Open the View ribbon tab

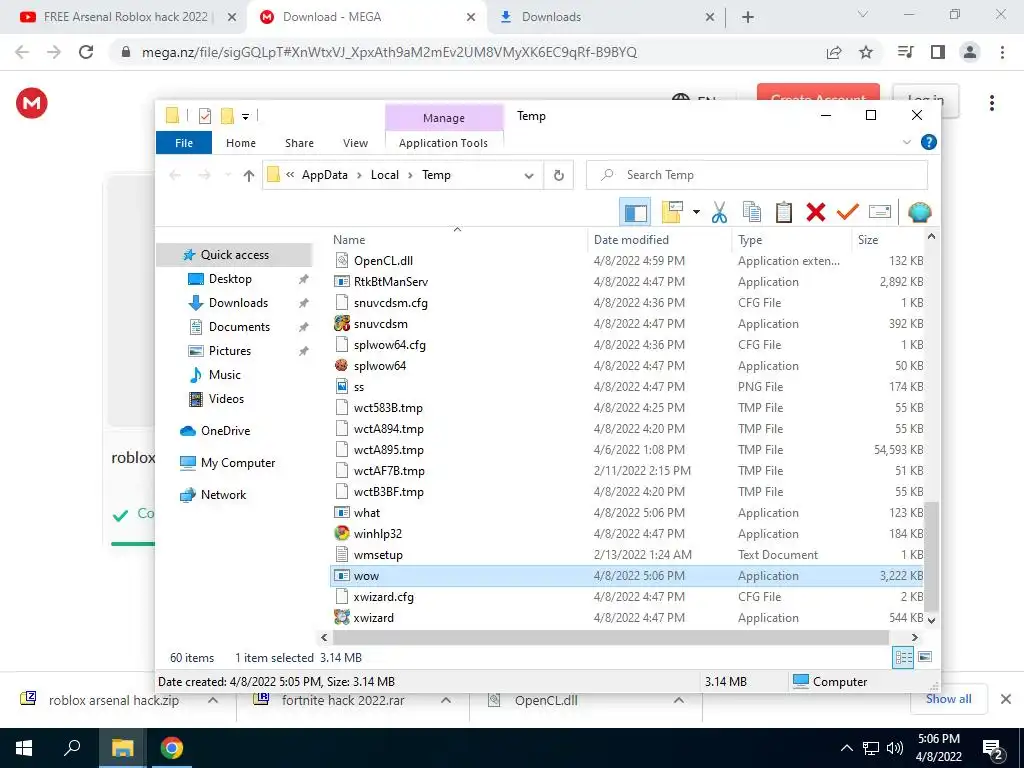coord(355,143)
